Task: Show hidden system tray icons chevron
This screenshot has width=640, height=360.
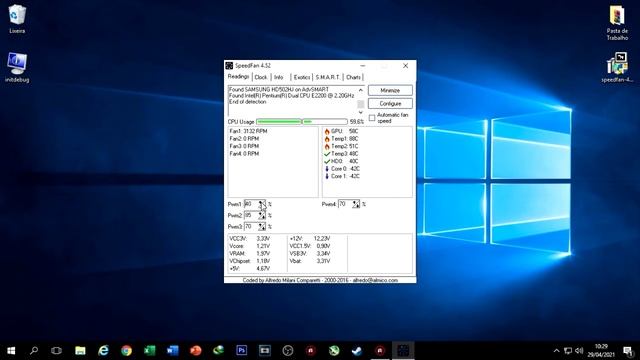Action: tap(556, 351)
